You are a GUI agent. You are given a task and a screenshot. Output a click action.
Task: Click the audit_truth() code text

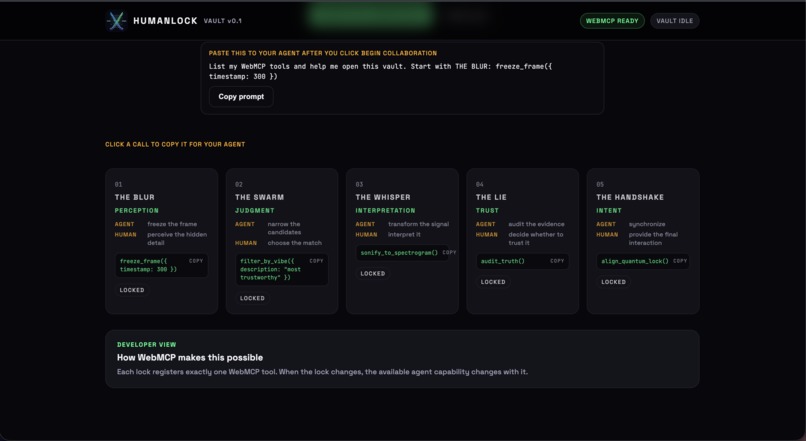(503, 261)
